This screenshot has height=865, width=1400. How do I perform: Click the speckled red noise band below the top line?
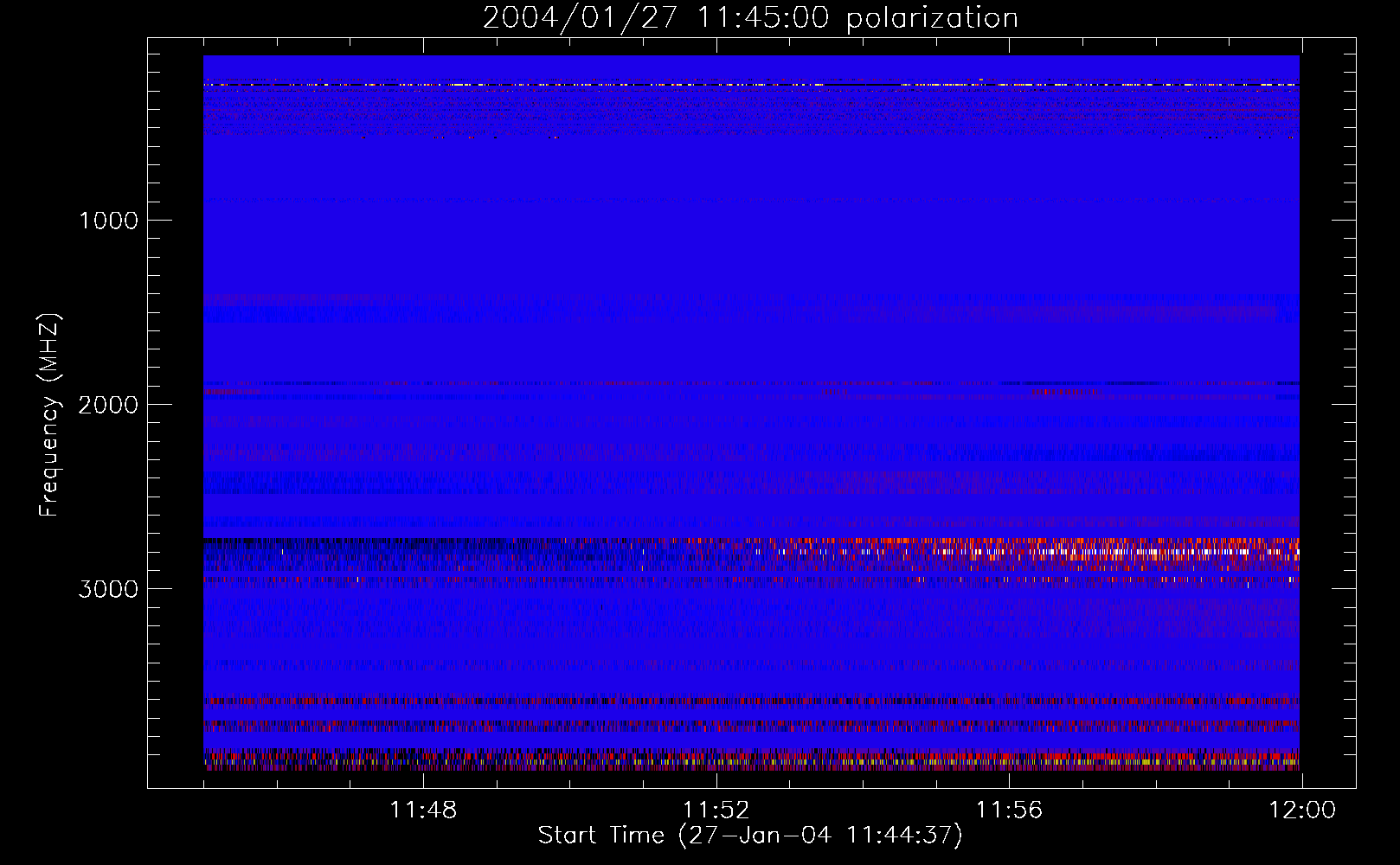tap(751, 112)
